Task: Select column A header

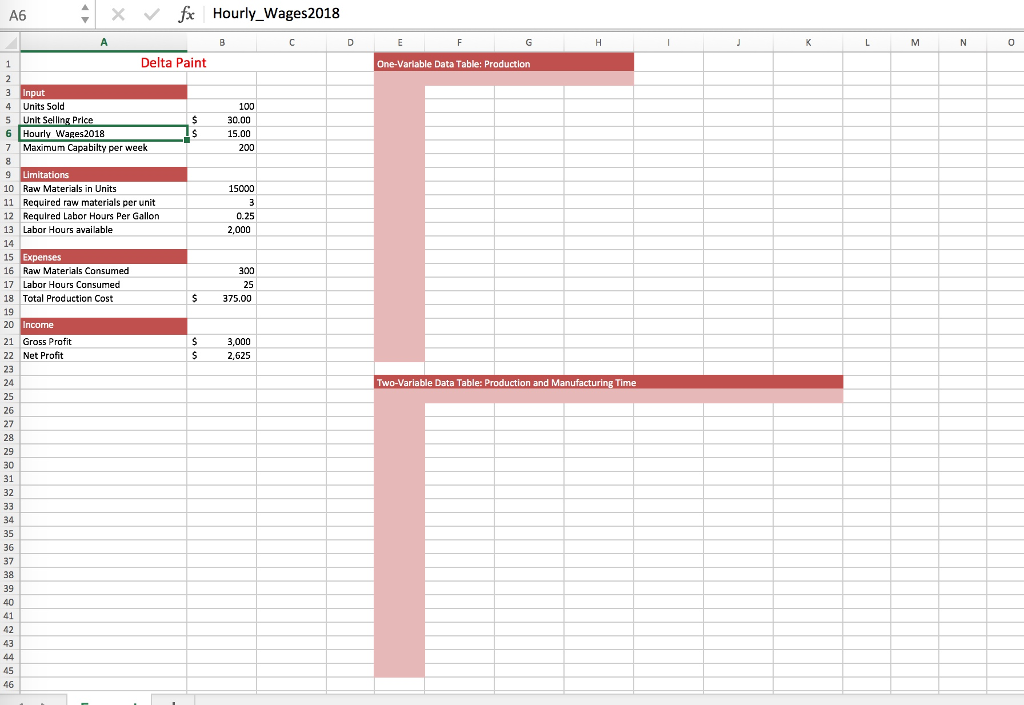Action: [103, 42]
